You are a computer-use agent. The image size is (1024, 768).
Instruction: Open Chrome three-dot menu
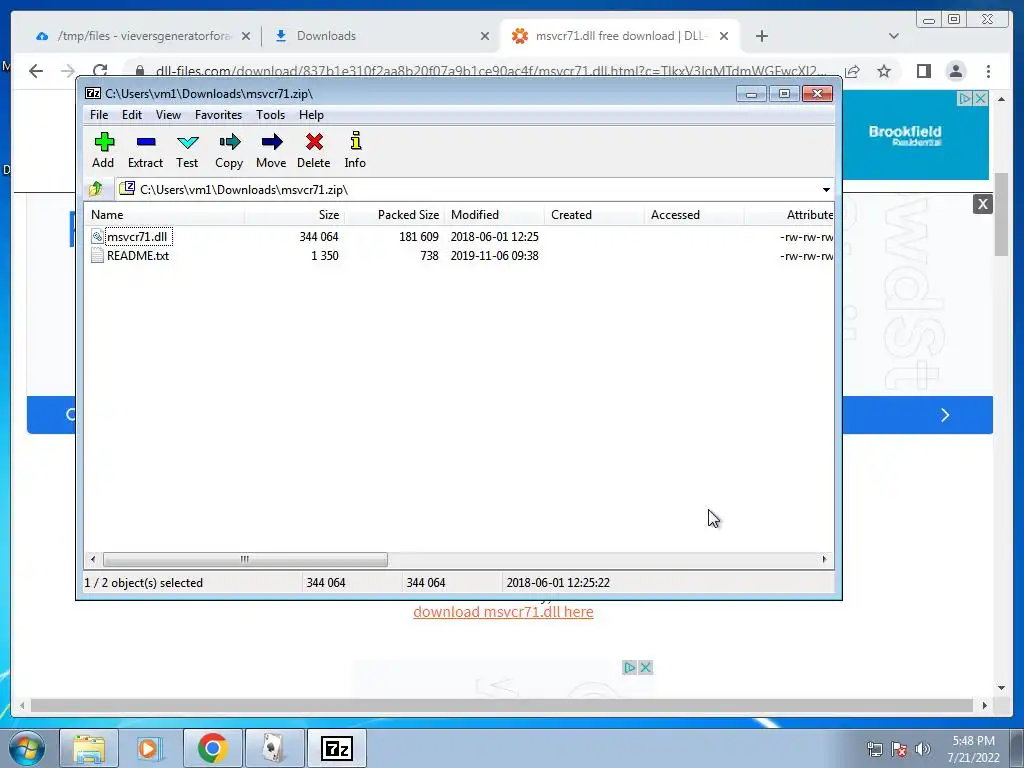pos(989,71)
